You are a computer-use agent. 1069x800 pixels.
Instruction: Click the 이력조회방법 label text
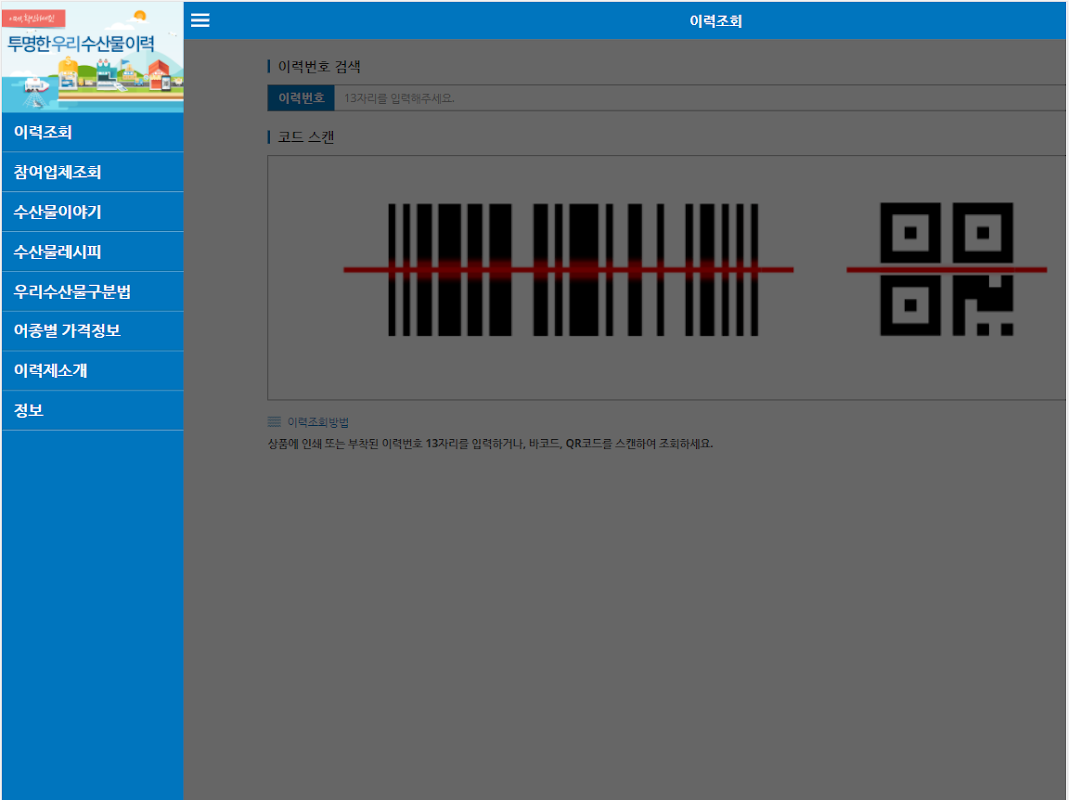[318, 422]
